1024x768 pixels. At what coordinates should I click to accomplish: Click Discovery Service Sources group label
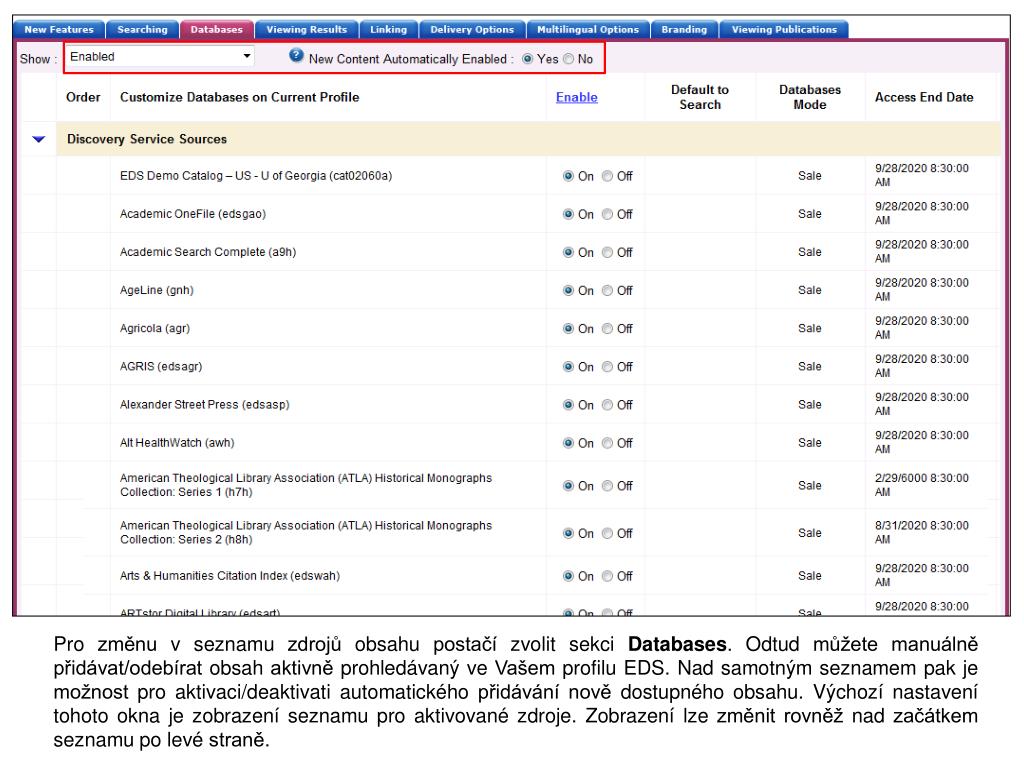pyautogui.click(x=147, y=139)
